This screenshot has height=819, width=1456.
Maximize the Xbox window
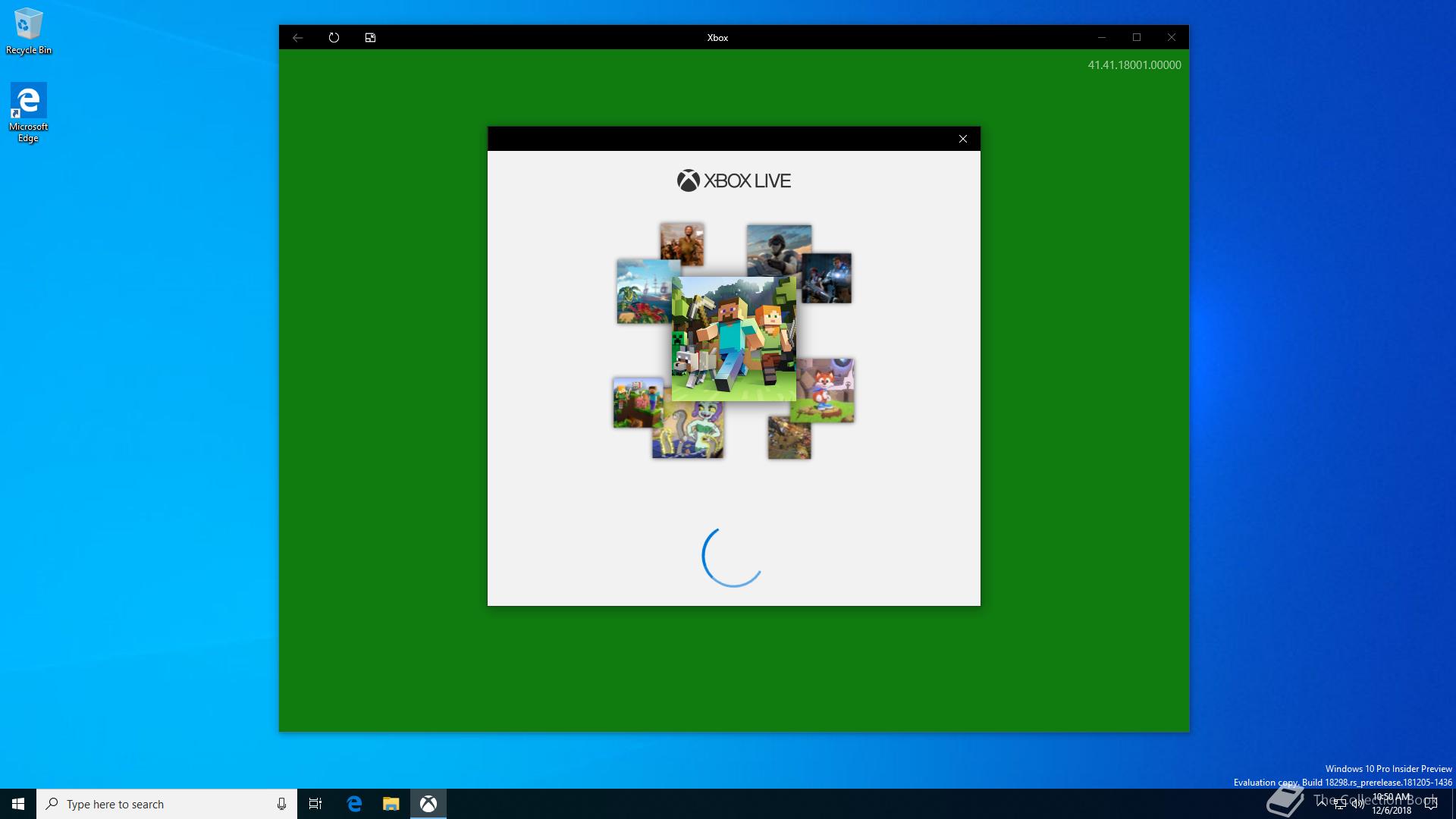[x=1136, y=37]
